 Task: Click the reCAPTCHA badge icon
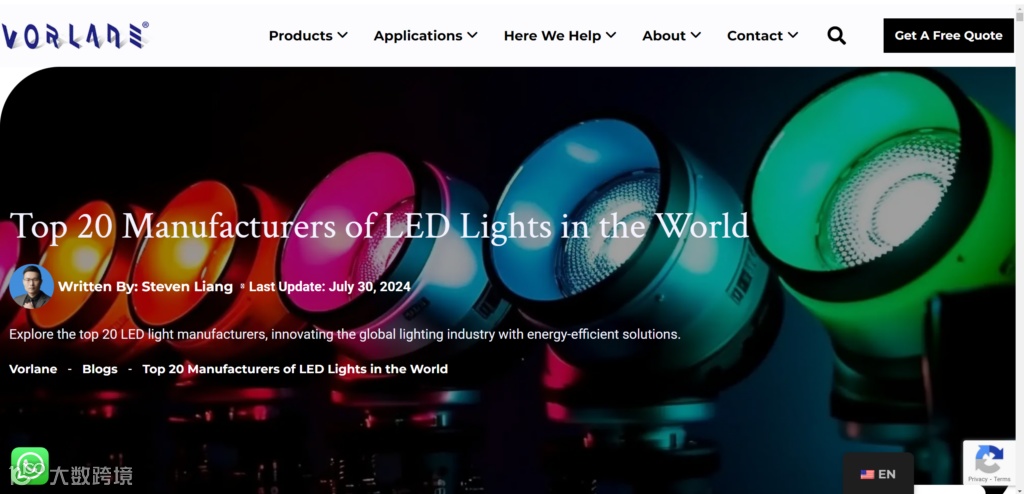(x=989, y=459)
